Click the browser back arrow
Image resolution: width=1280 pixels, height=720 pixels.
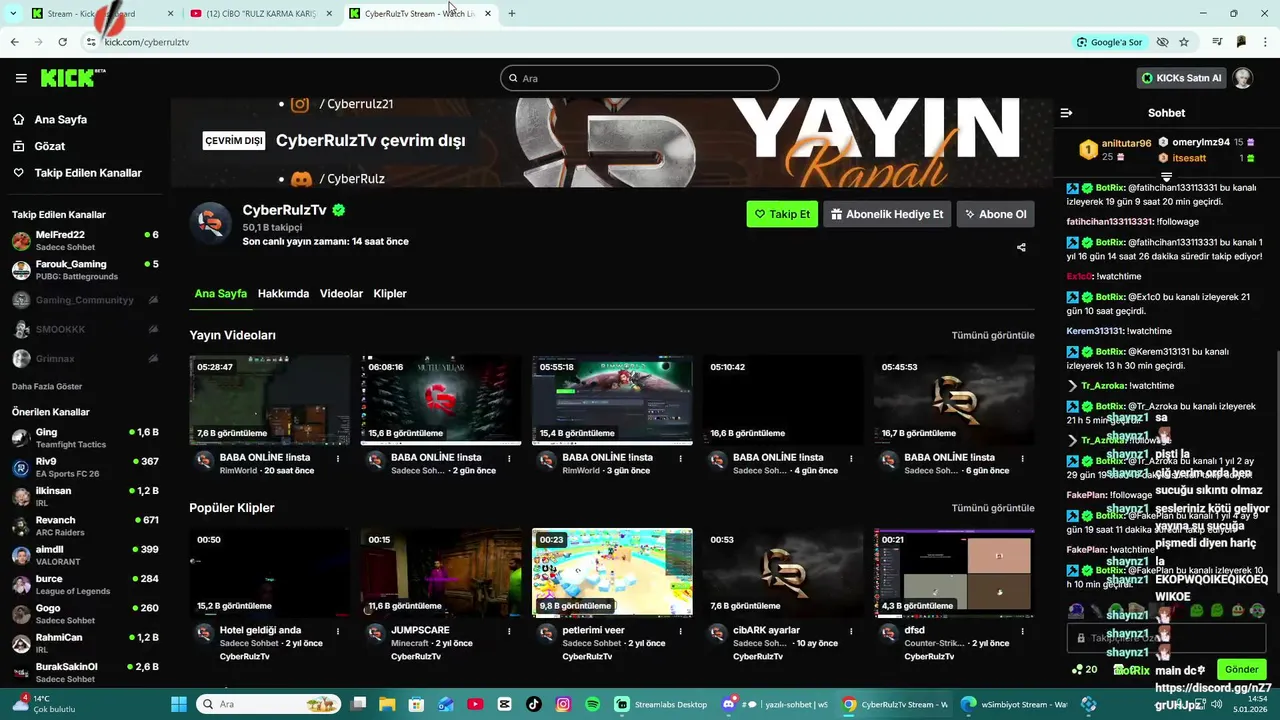[14, 42]
